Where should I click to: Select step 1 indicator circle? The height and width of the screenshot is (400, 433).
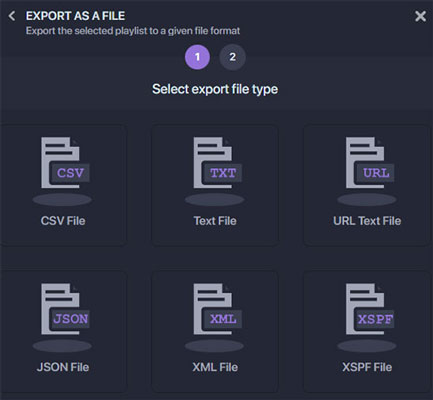(x=197, y=57)
